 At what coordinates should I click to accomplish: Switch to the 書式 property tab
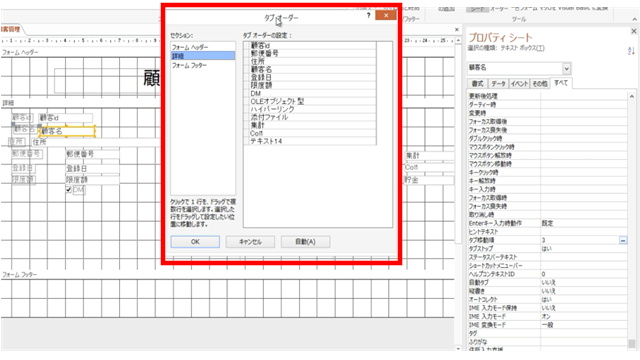[477, 84]
